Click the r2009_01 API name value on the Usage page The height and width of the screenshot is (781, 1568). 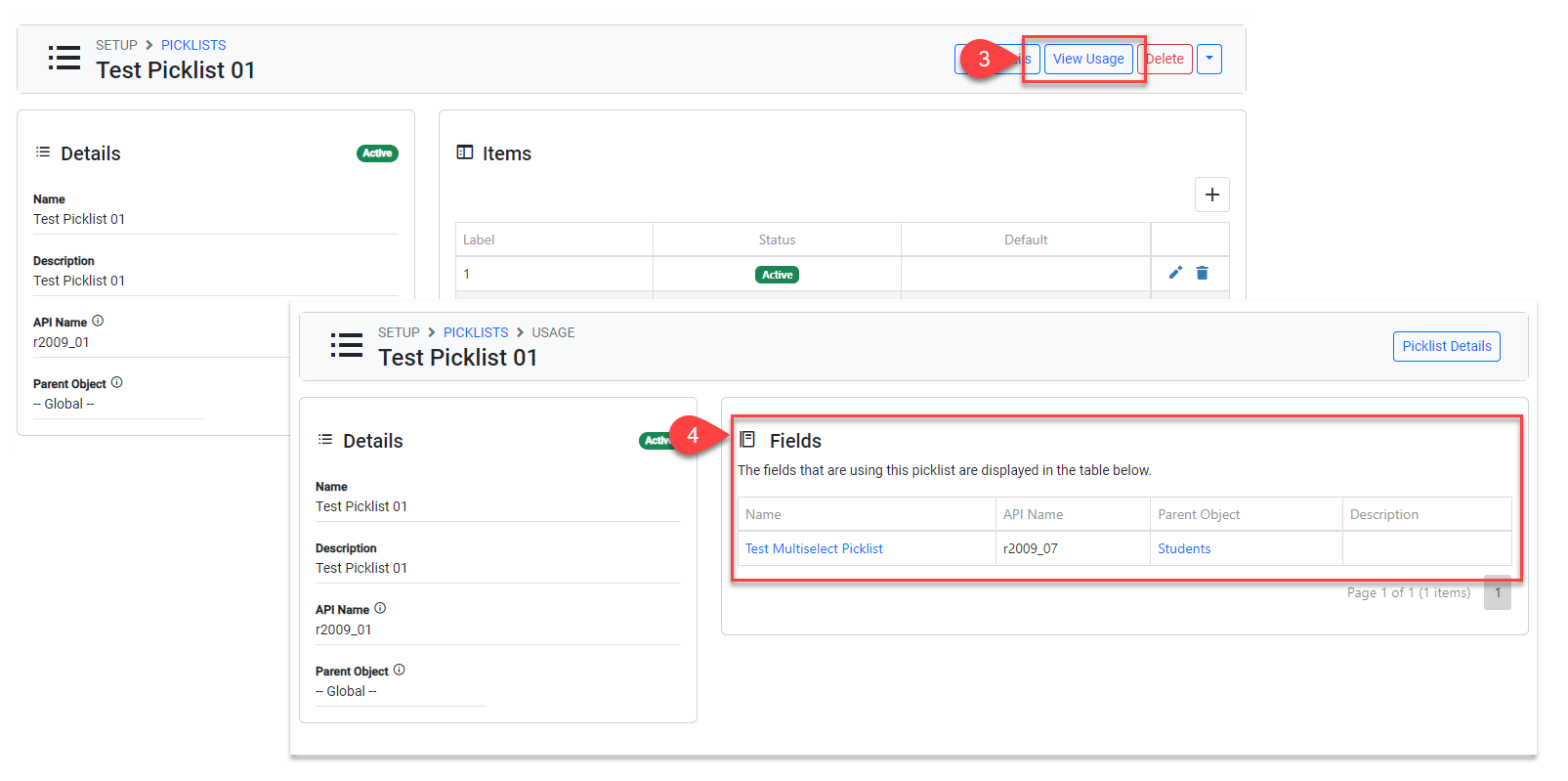[344, 629]
